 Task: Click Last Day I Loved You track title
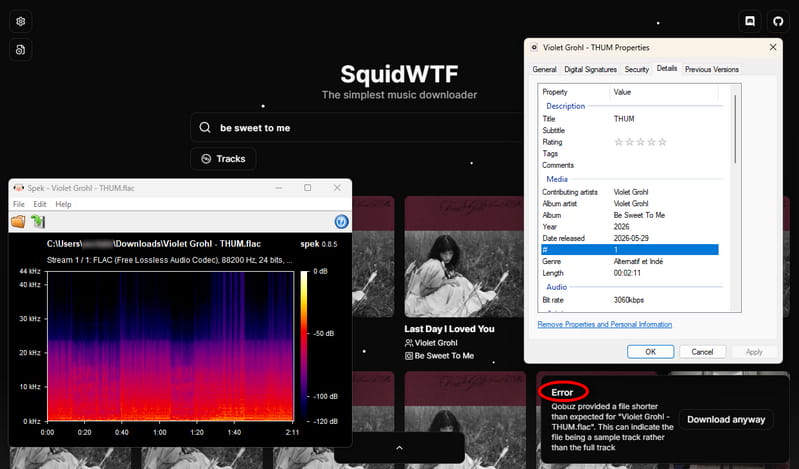click(x=449, y=329)
